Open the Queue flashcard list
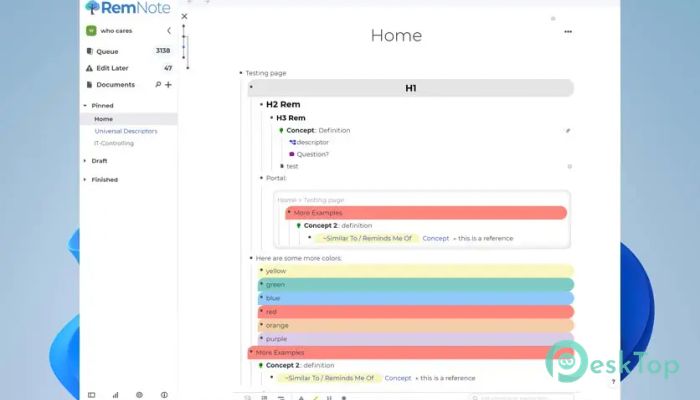This screenshot has height=400, width=700. [107, 50]
